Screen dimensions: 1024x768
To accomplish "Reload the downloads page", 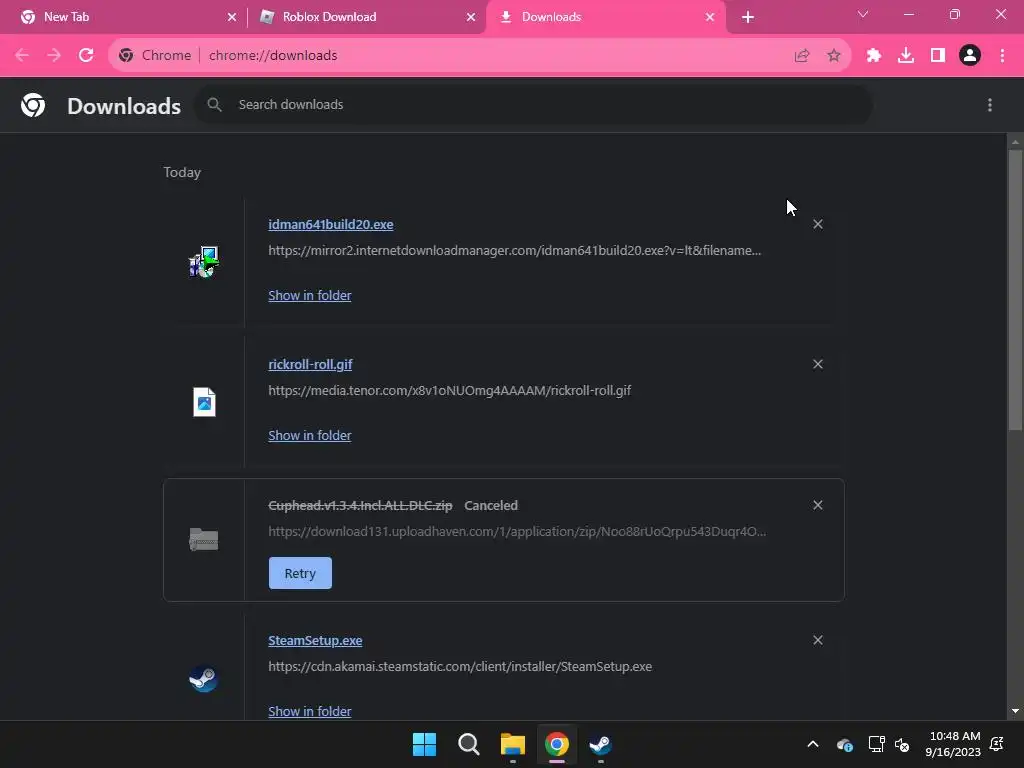I will 86,55.
